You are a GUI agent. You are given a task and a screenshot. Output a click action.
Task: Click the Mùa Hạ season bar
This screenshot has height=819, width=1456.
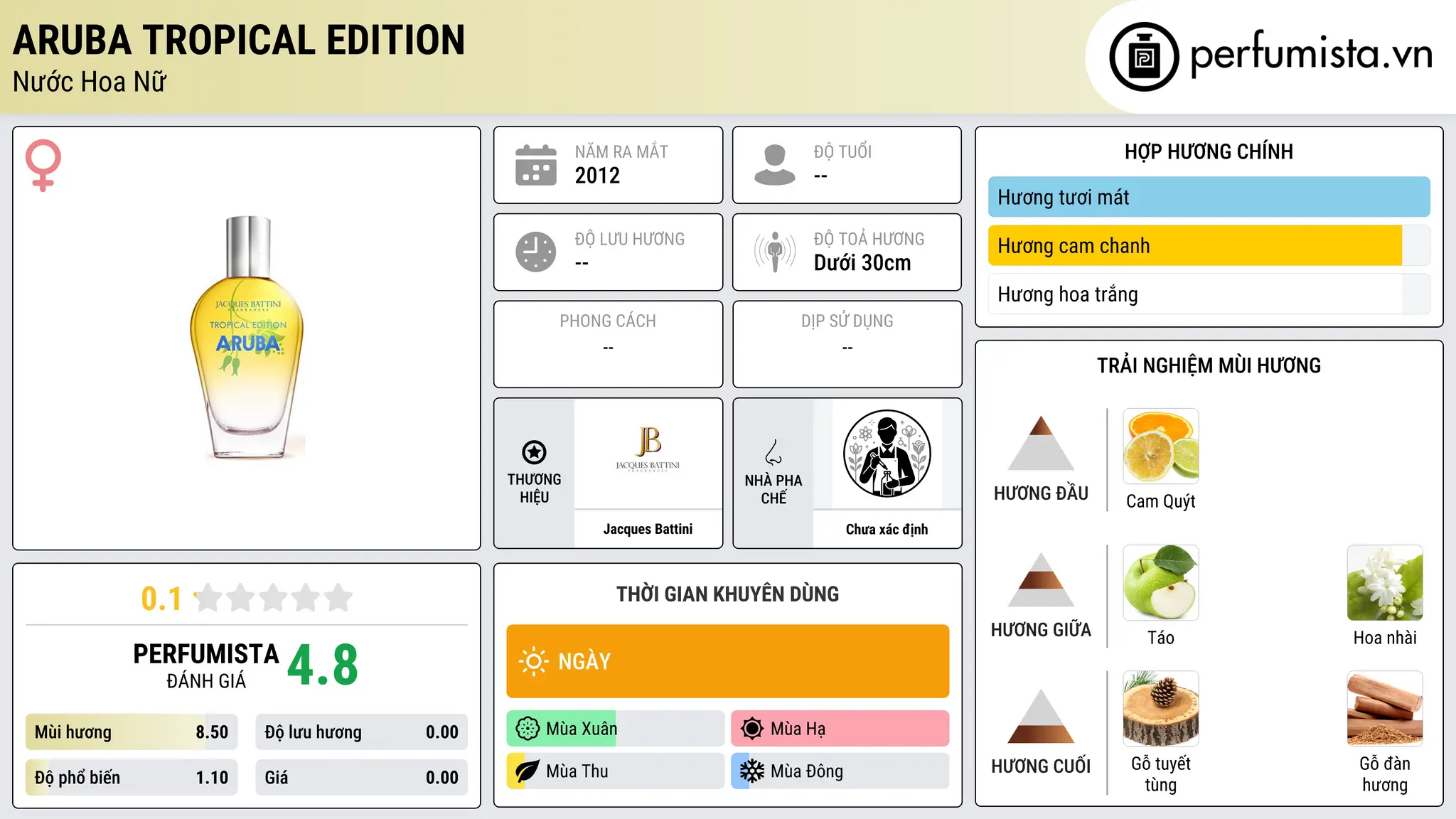tap(840, 729)
